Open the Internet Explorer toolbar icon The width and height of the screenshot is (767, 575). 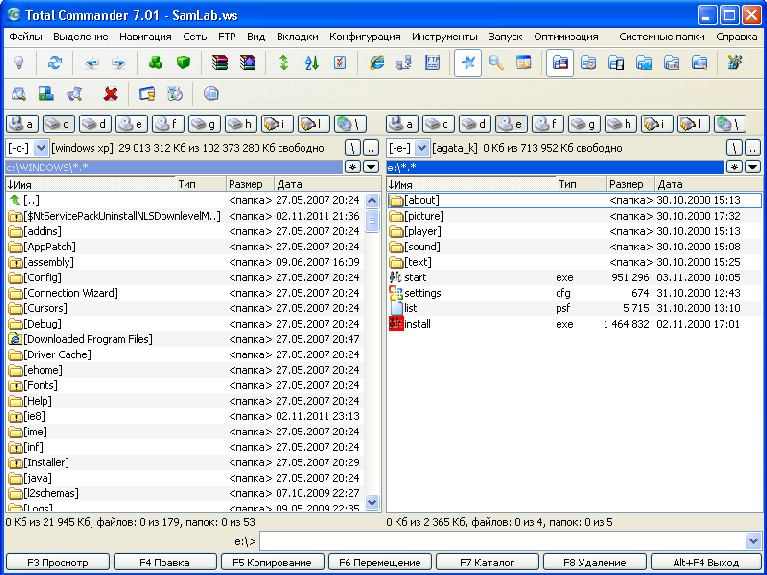(376, 63)
